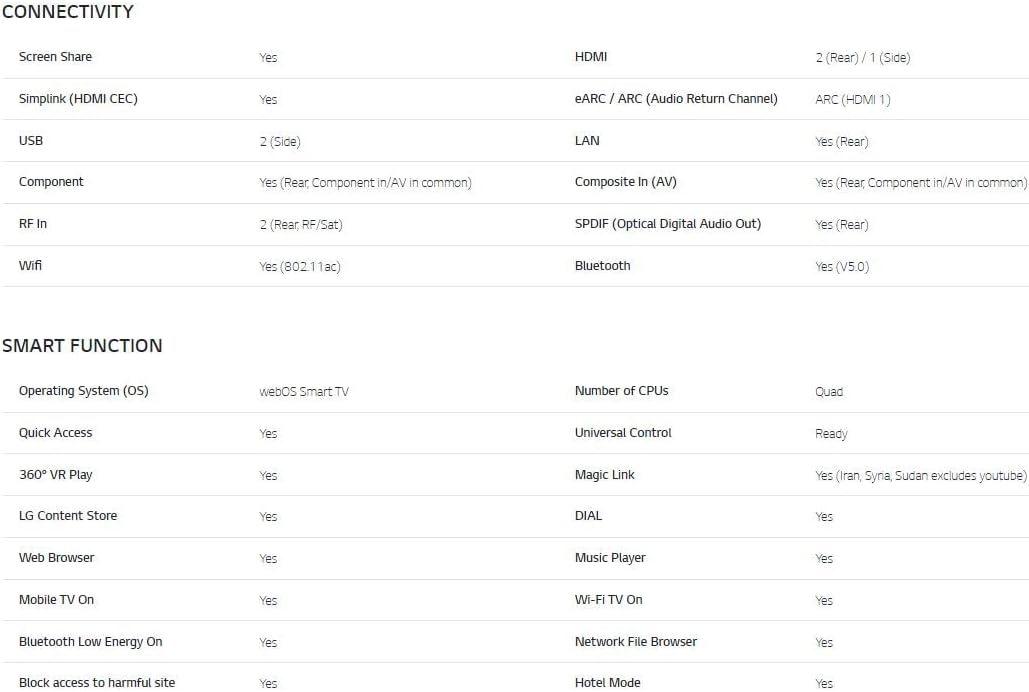Click the LG Content Store label
This screenshot has height=692, width=1029.
point(68,516)
